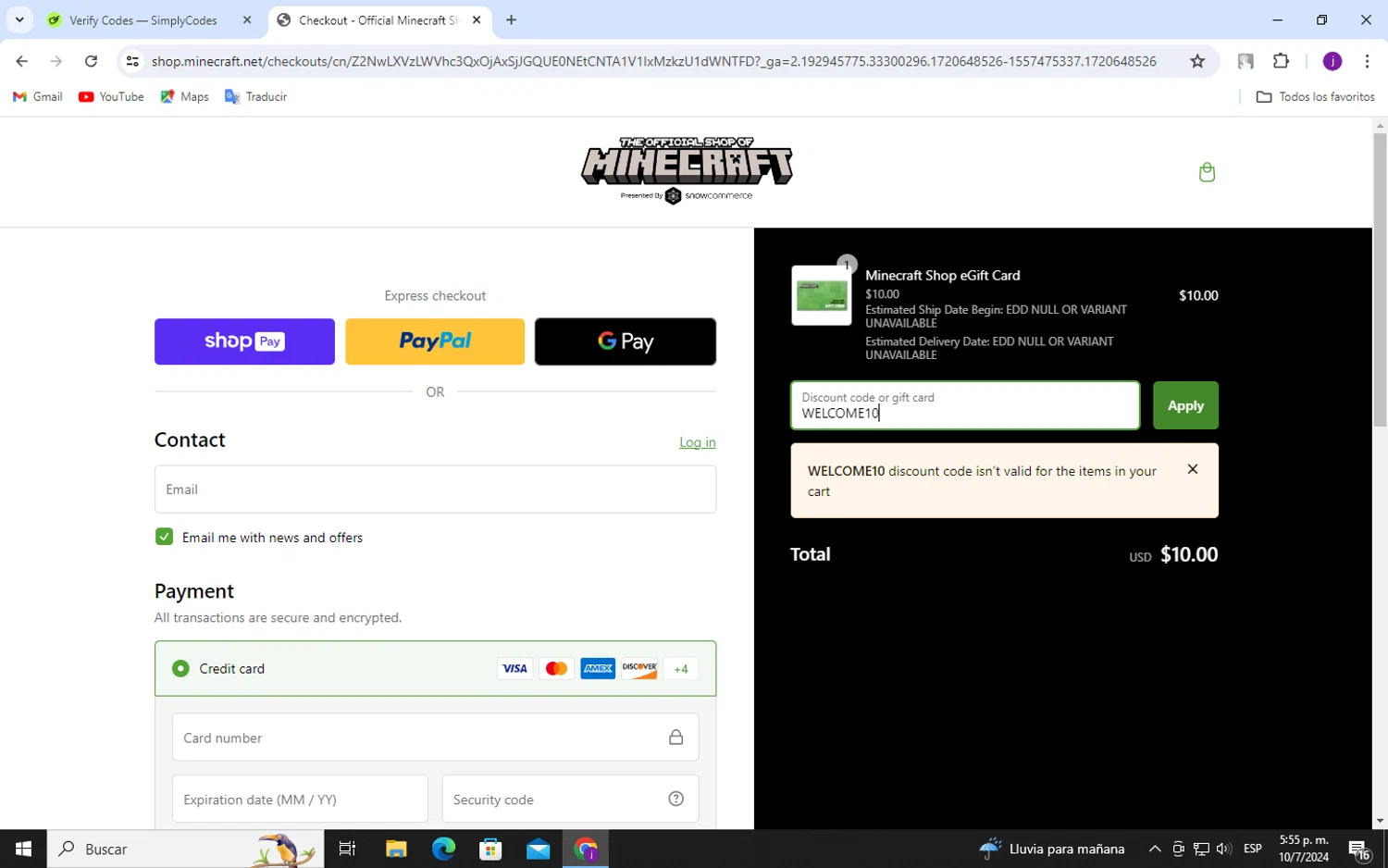The height and width of the screenshot is (868, 1388).
Task: Open the Traducir bookmark
Action: click(x=255, y=96)
